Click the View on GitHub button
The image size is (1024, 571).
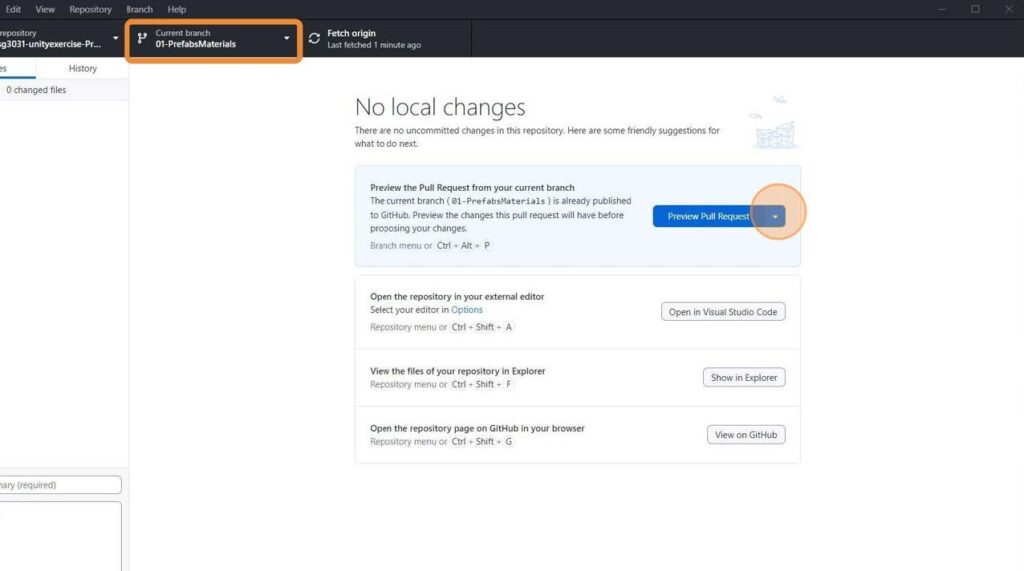pos(746,434)
